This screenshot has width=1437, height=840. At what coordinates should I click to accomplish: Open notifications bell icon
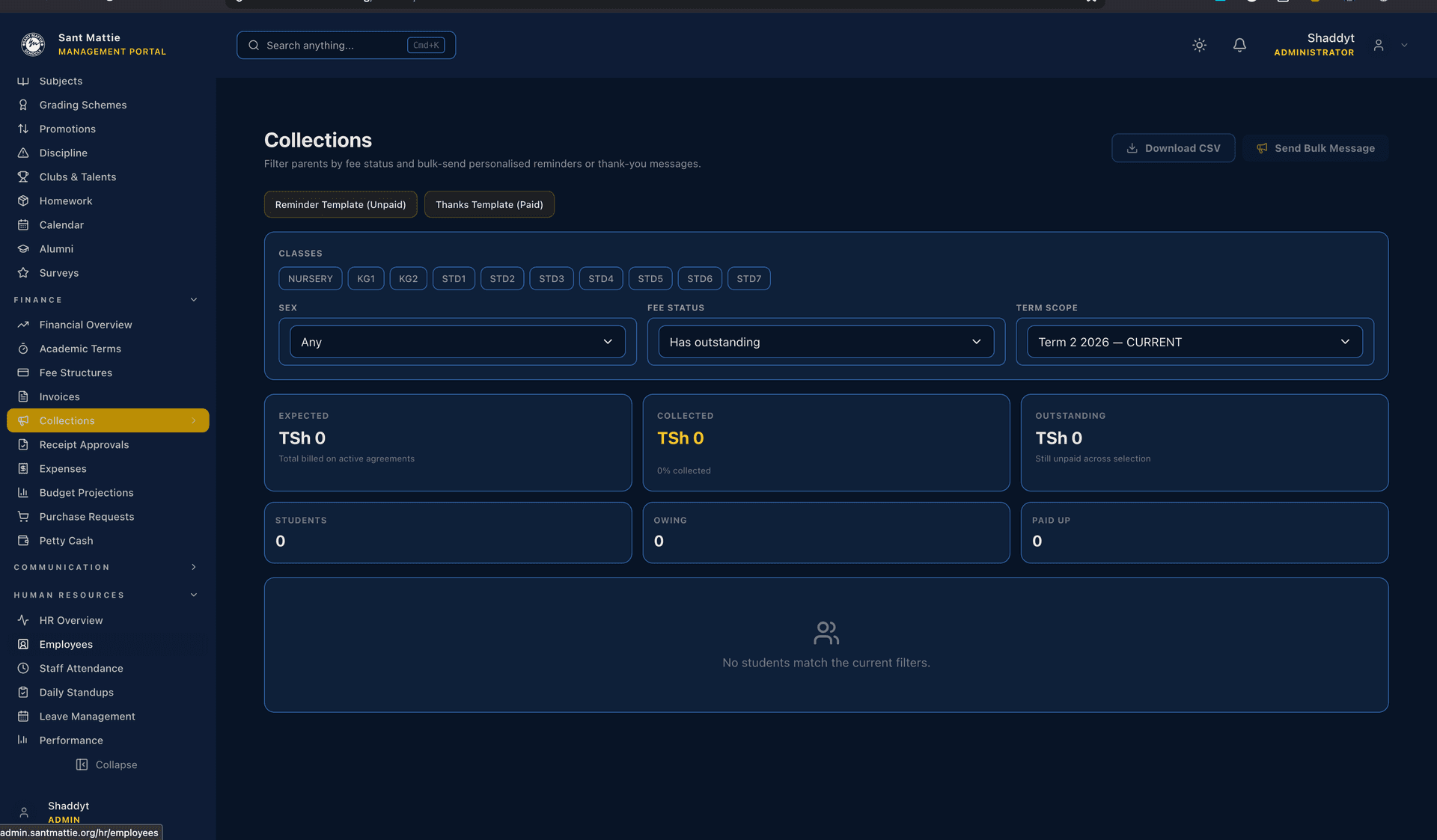1239,46
